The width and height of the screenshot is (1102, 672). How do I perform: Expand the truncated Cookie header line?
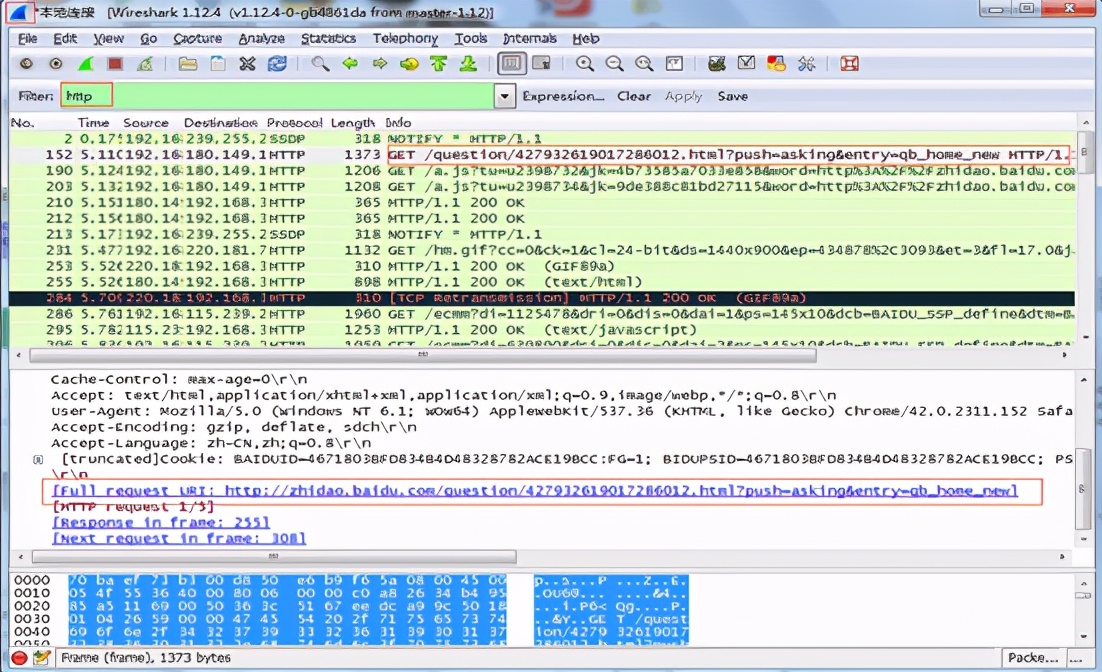tap(38, 460)
